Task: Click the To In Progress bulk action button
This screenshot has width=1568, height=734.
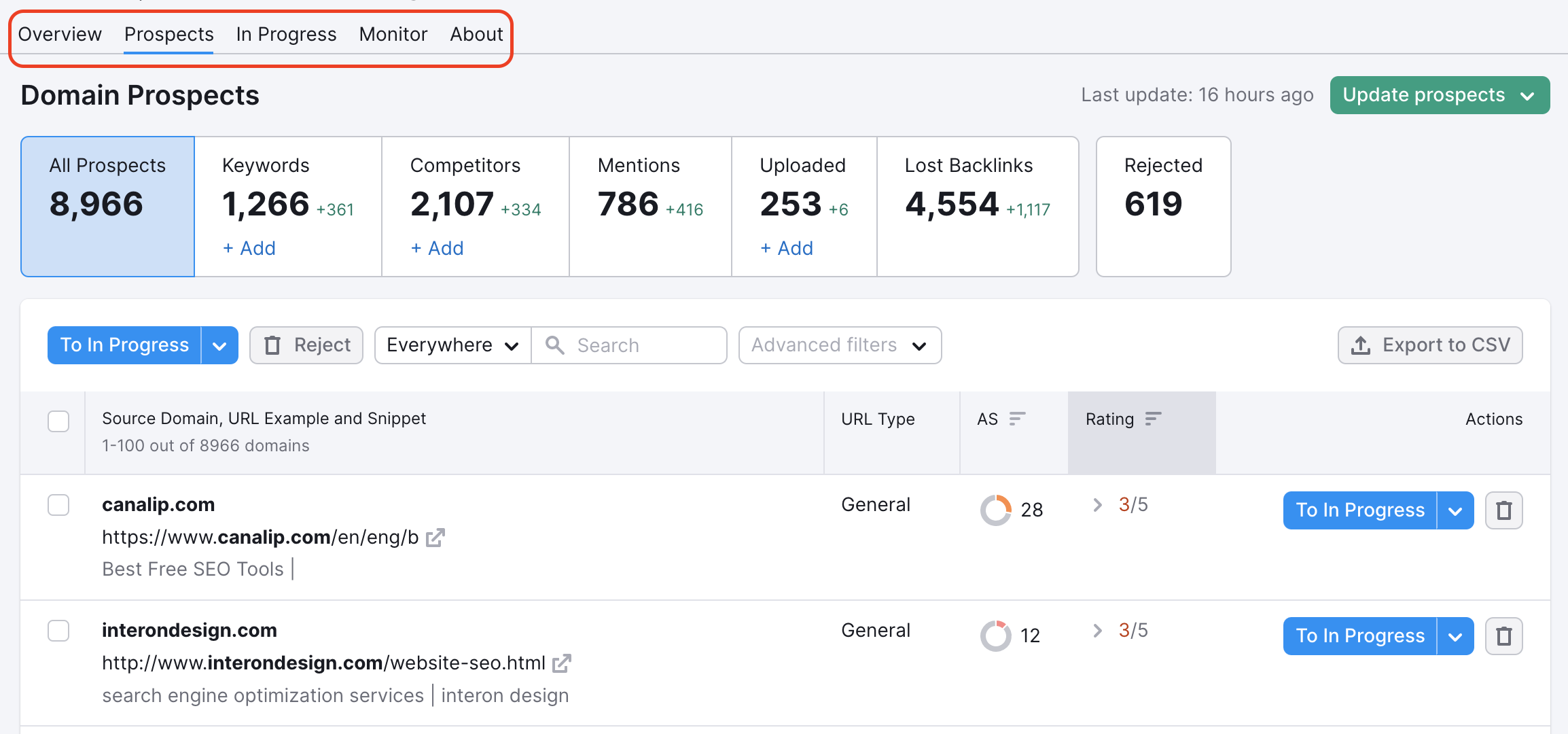Action: coord(123,345)
